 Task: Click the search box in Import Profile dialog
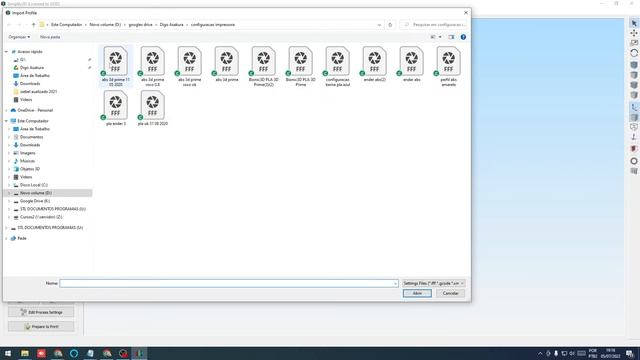point(433,25)
